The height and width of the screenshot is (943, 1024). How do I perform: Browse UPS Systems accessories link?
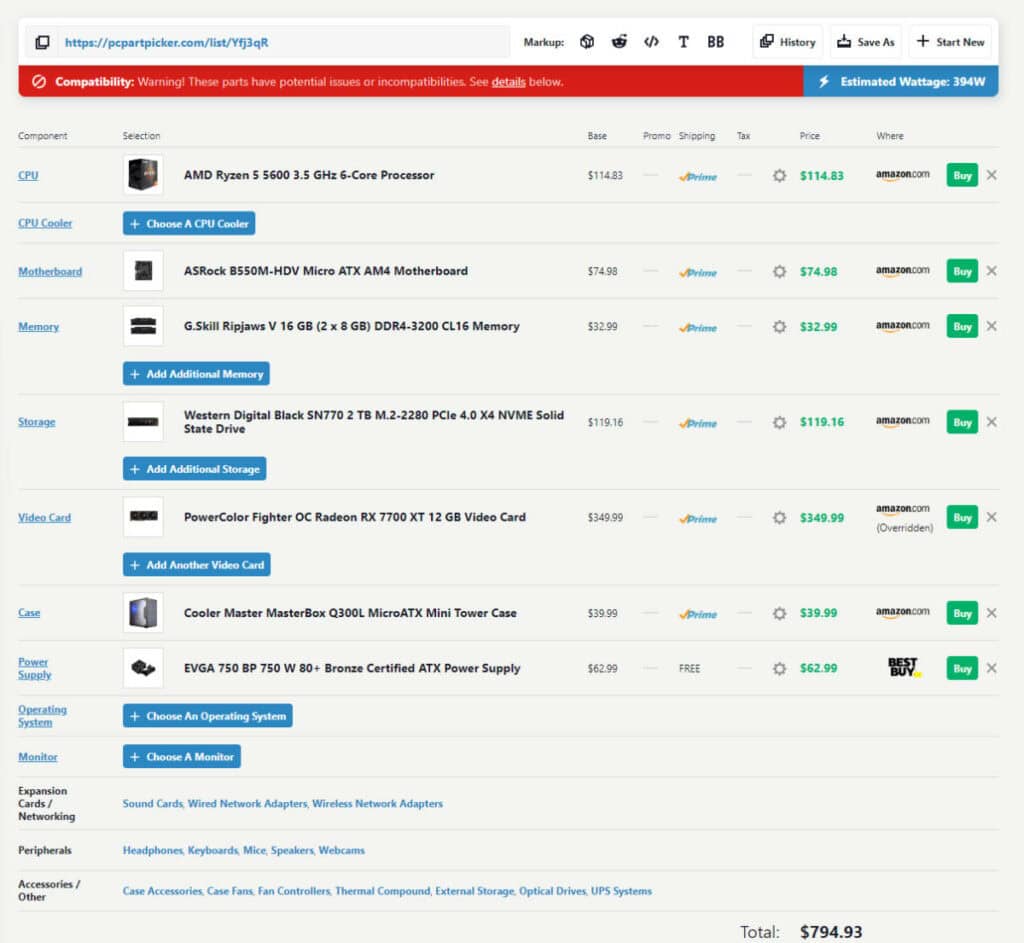tap(621, 891)
